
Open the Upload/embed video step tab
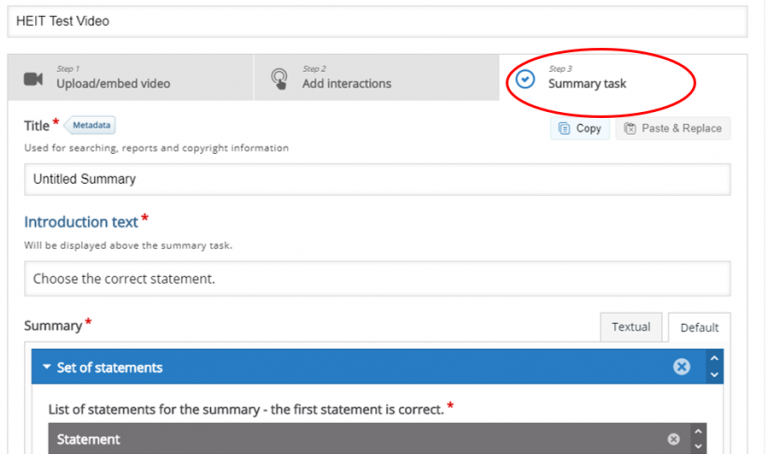tap(130, 77)
